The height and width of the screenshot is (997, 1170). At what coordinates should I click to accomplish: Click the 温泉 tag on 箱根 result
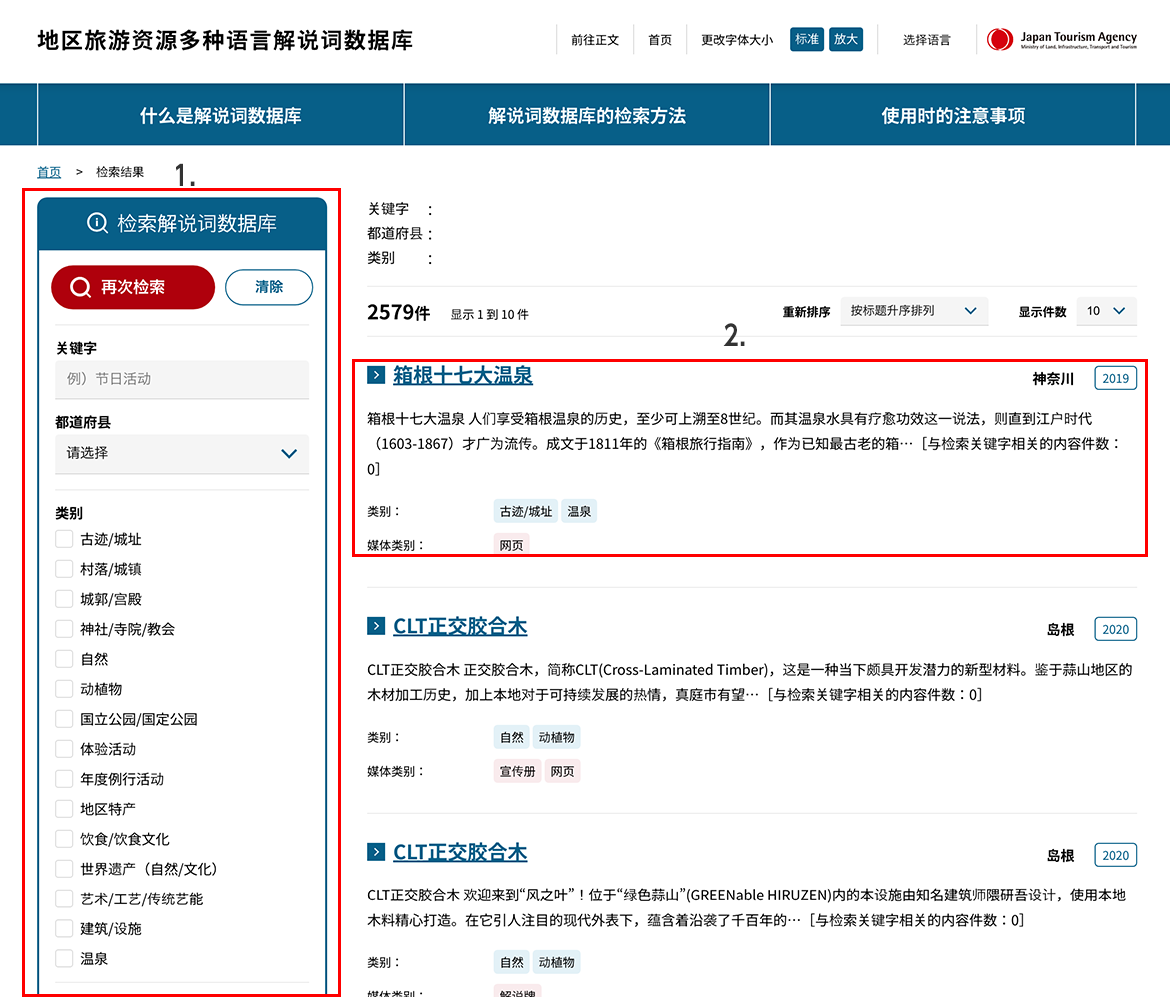click(579, 511)
